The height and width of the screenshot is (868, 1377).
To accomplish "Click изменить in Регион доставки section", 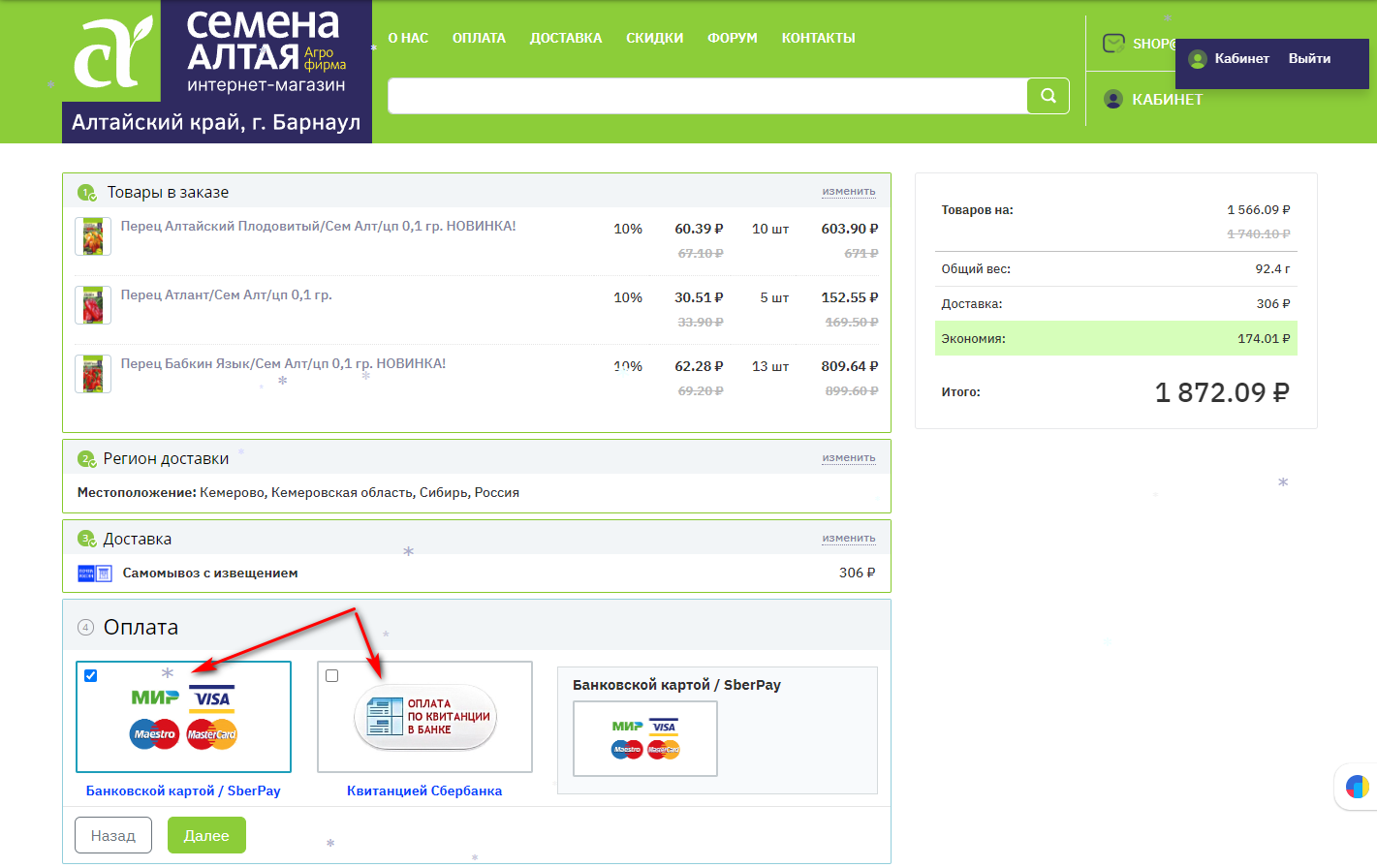I will click(848, 458).
